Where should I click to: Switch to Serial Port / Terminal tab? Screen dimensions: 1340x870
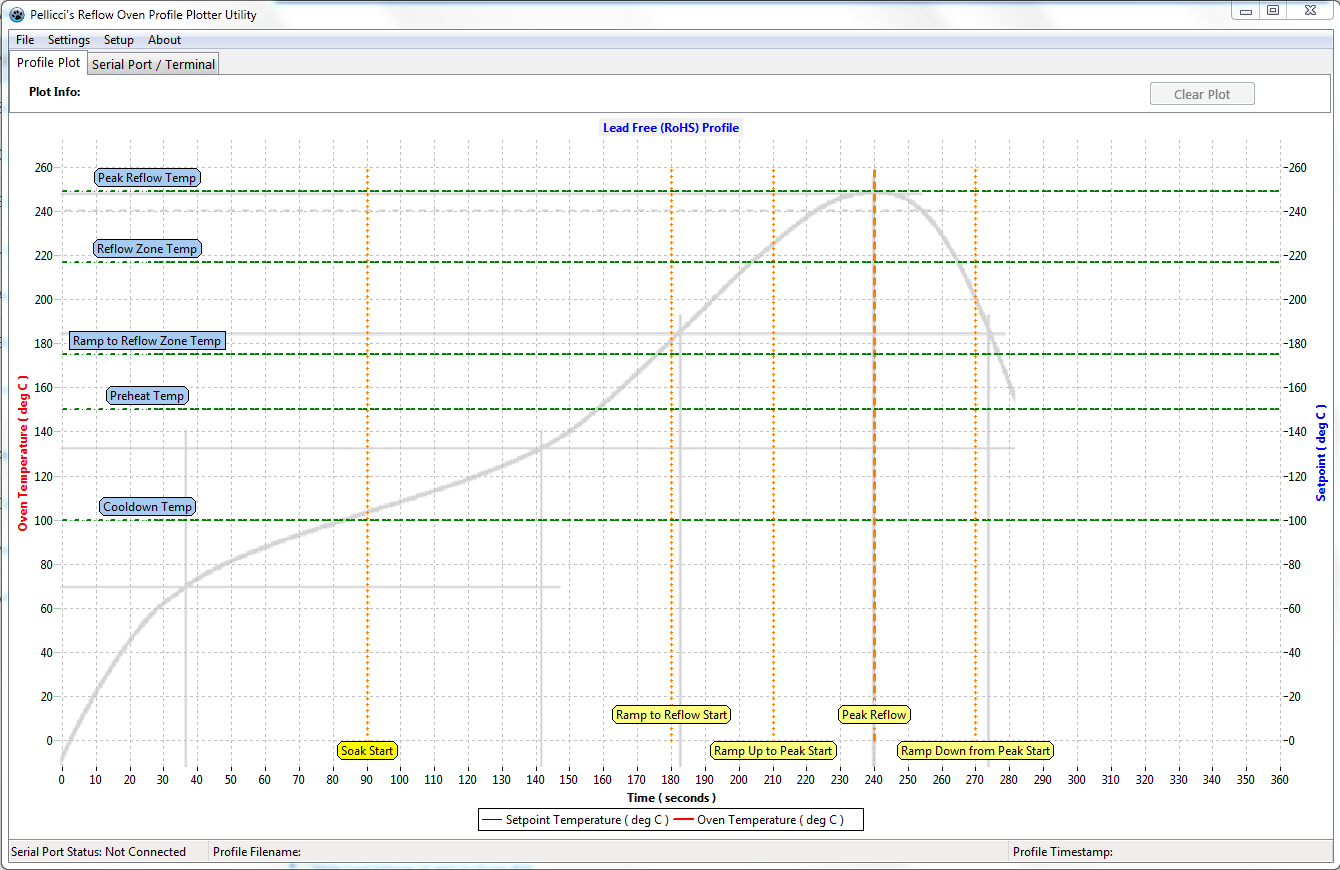[x=153, y=64]
